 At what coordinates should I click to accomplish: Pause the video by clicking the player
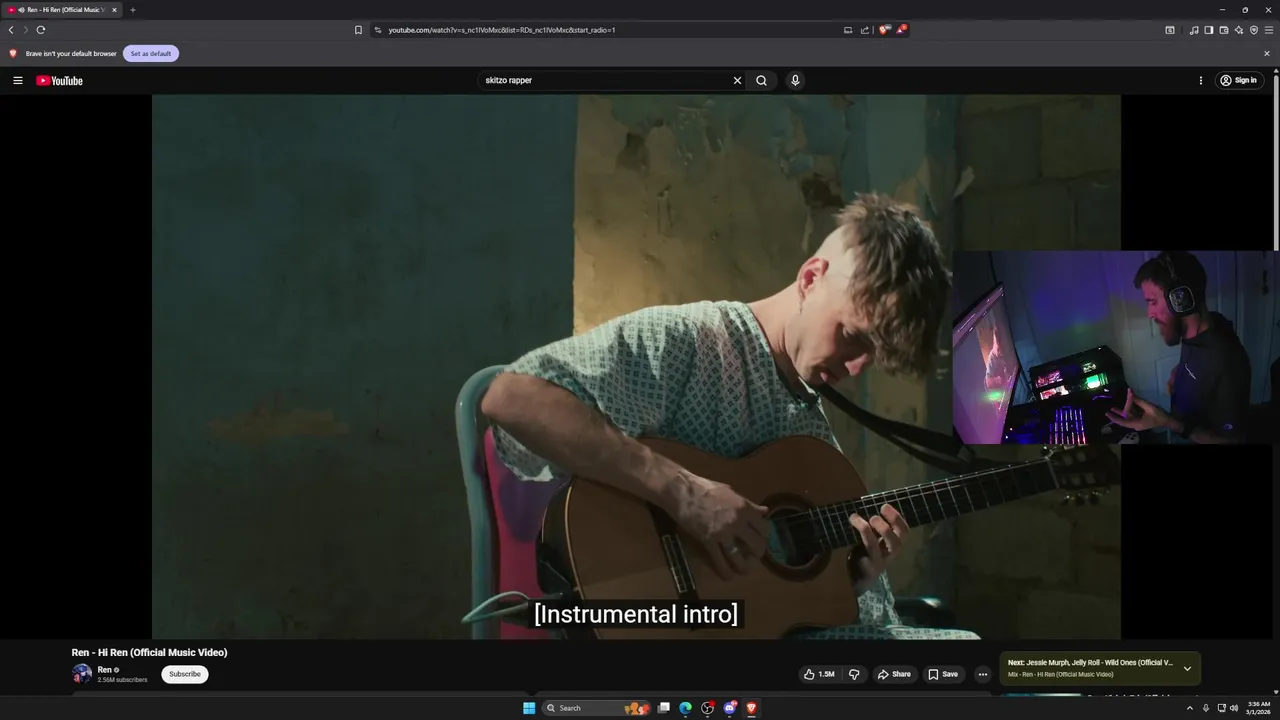coord(636,366)
